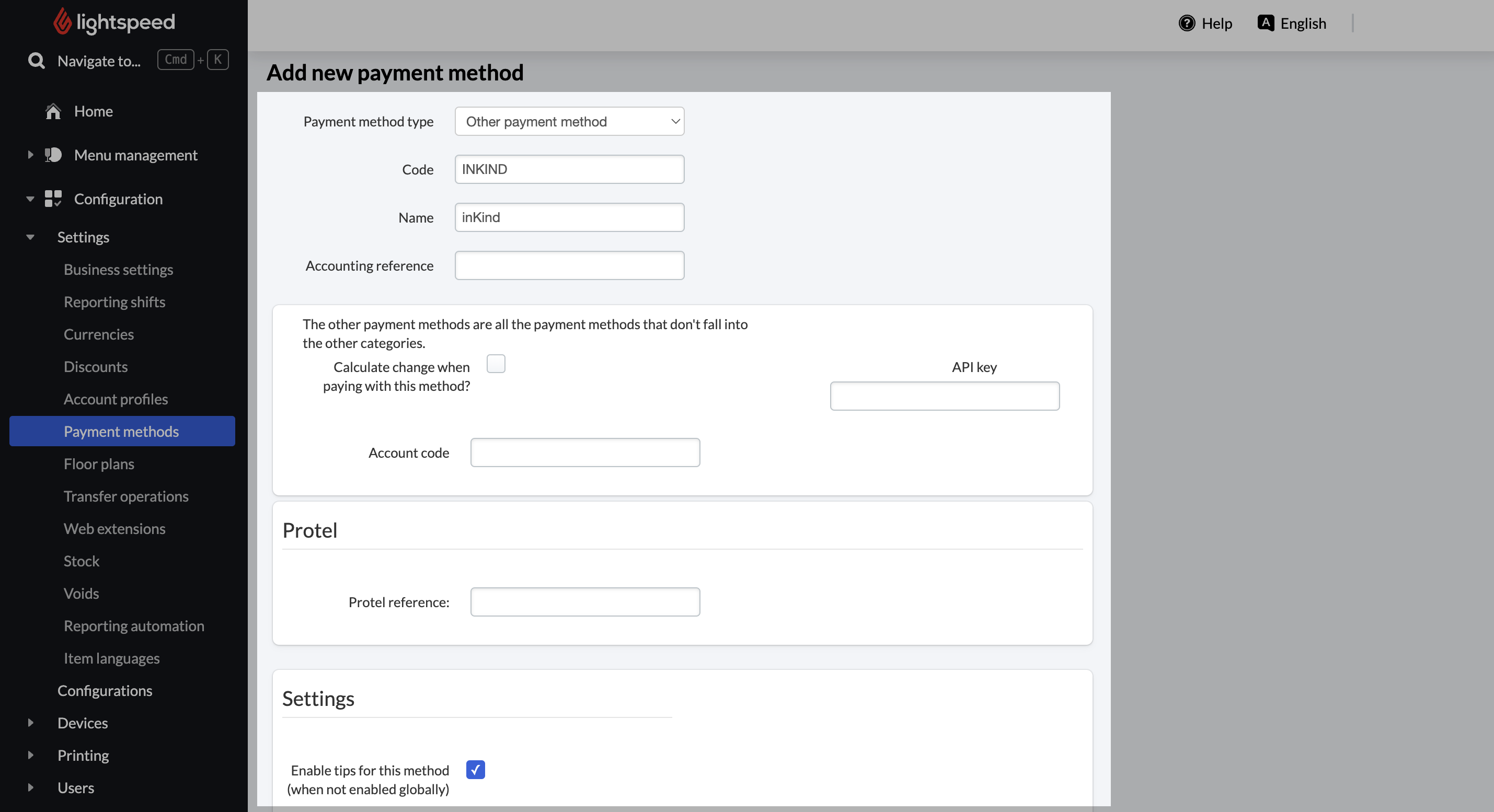Expand the Users section arrow
Viewport: 1494px width, 812px height.
pos(30,787)
